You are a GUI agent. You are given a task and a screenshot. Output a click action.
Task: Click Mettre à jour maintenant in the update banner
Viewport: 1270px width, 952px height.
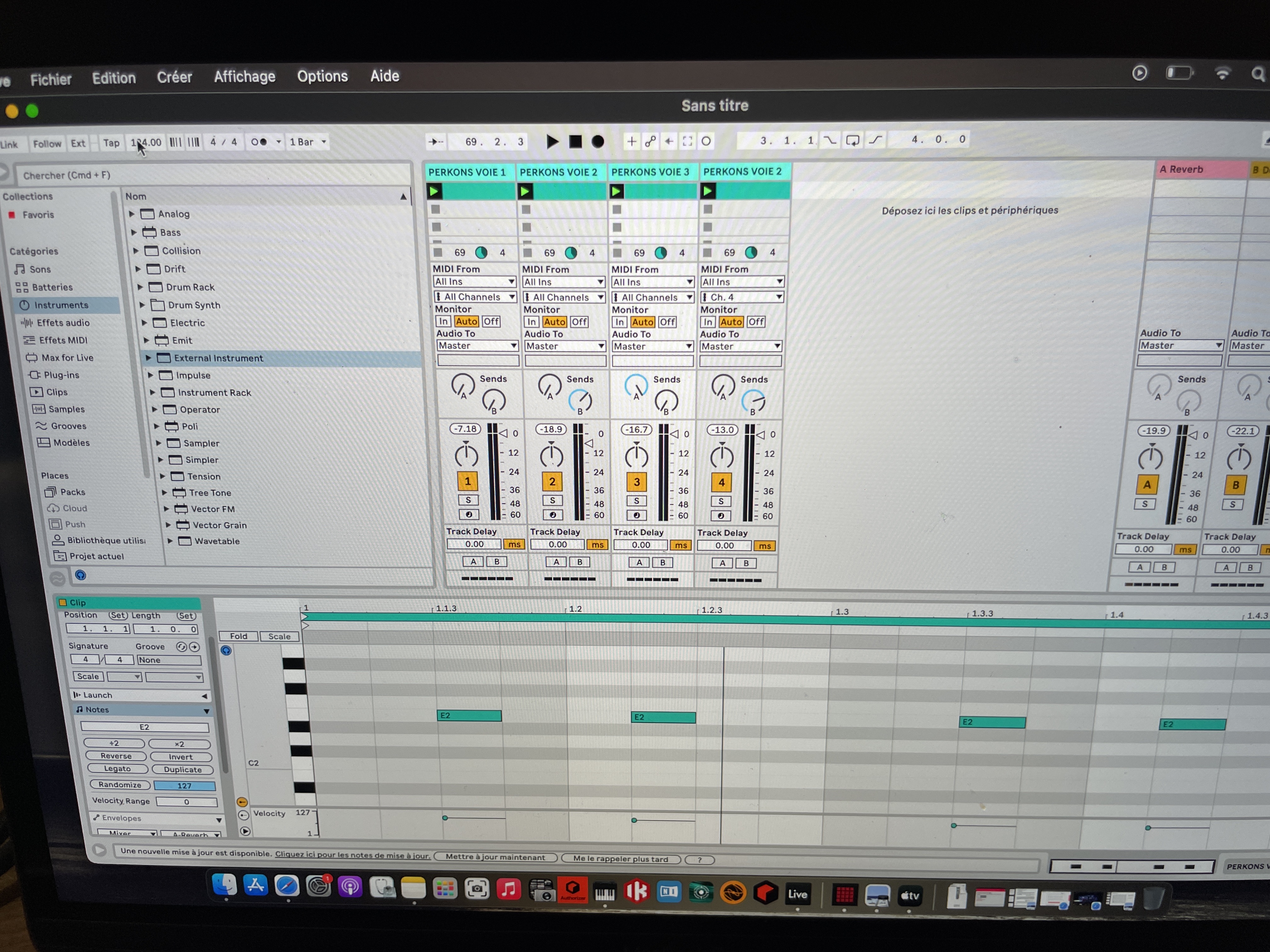tap(495, 857)
